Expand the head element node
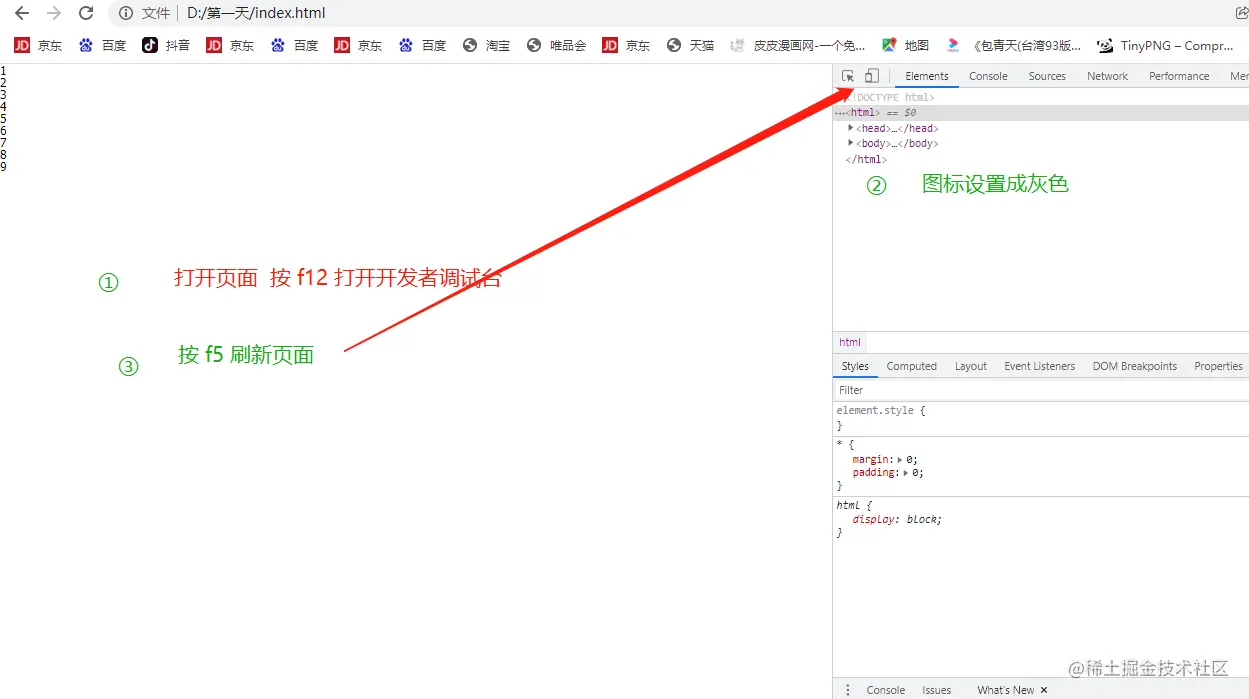 coord(851,128)
